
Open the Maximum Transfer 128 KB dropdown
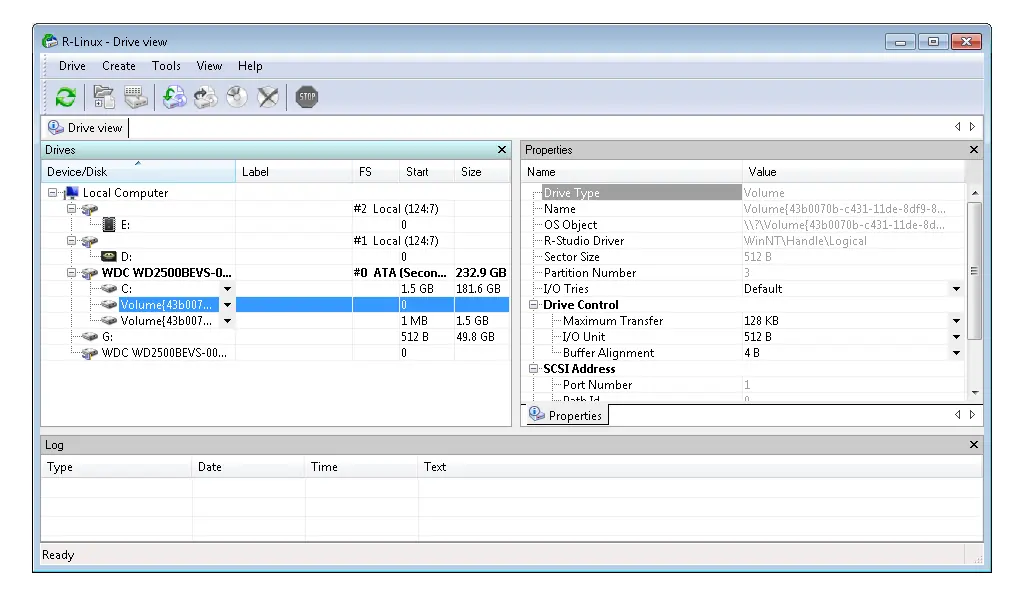point(956,321)
